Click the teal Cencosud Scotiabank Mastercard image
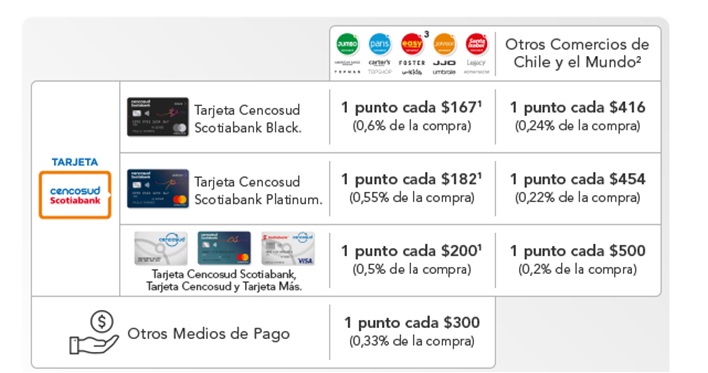The width and height of the screenshot is (708, 373). (x=224, y=248)
